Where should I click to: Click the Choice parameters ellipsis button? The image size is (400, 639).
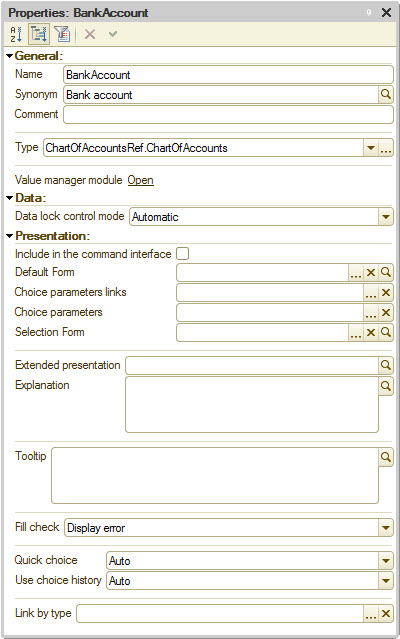(371, 312)
